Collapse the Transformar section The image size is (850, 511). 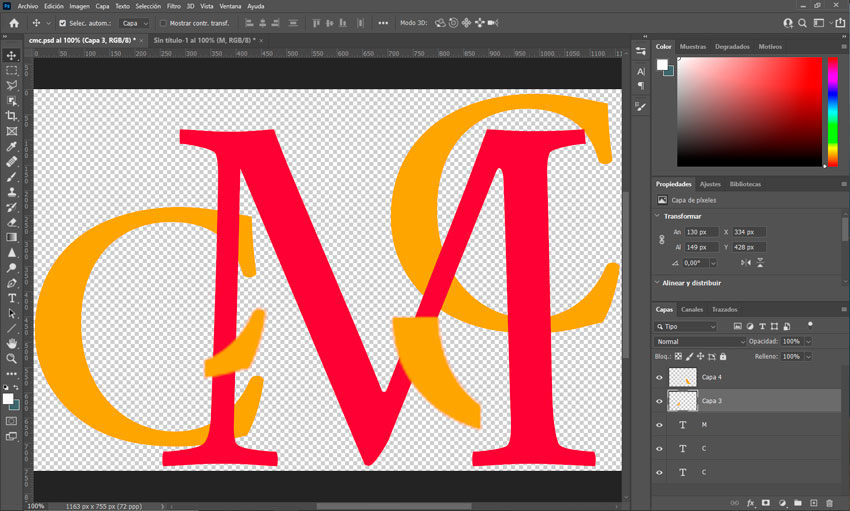tap(658, 216)
